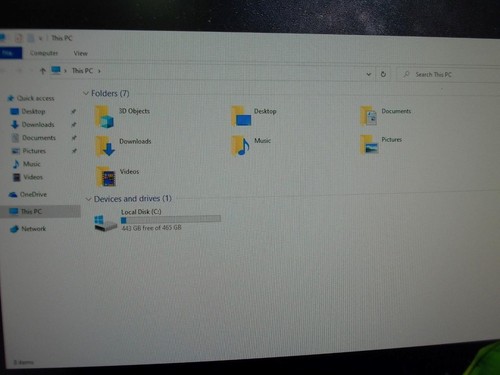500x375 pixels.
Task: Click the Refresh button beside address bar
Action: [383, 74]
